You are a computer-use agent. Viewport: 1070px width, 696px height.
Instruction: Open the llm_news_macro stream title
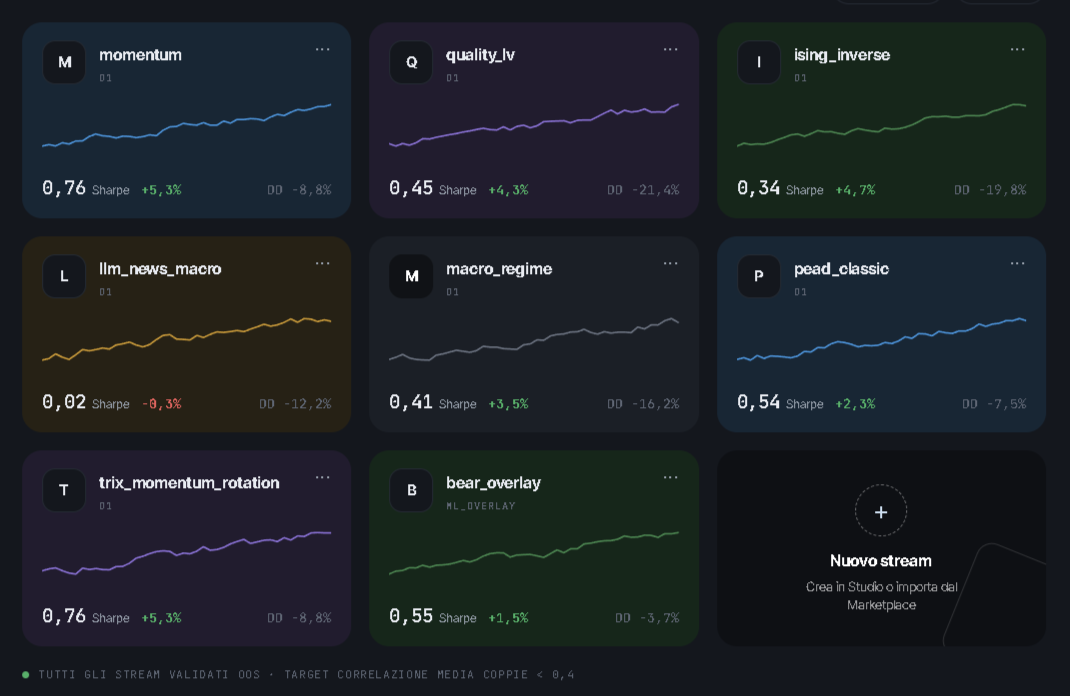click(160, 269)
